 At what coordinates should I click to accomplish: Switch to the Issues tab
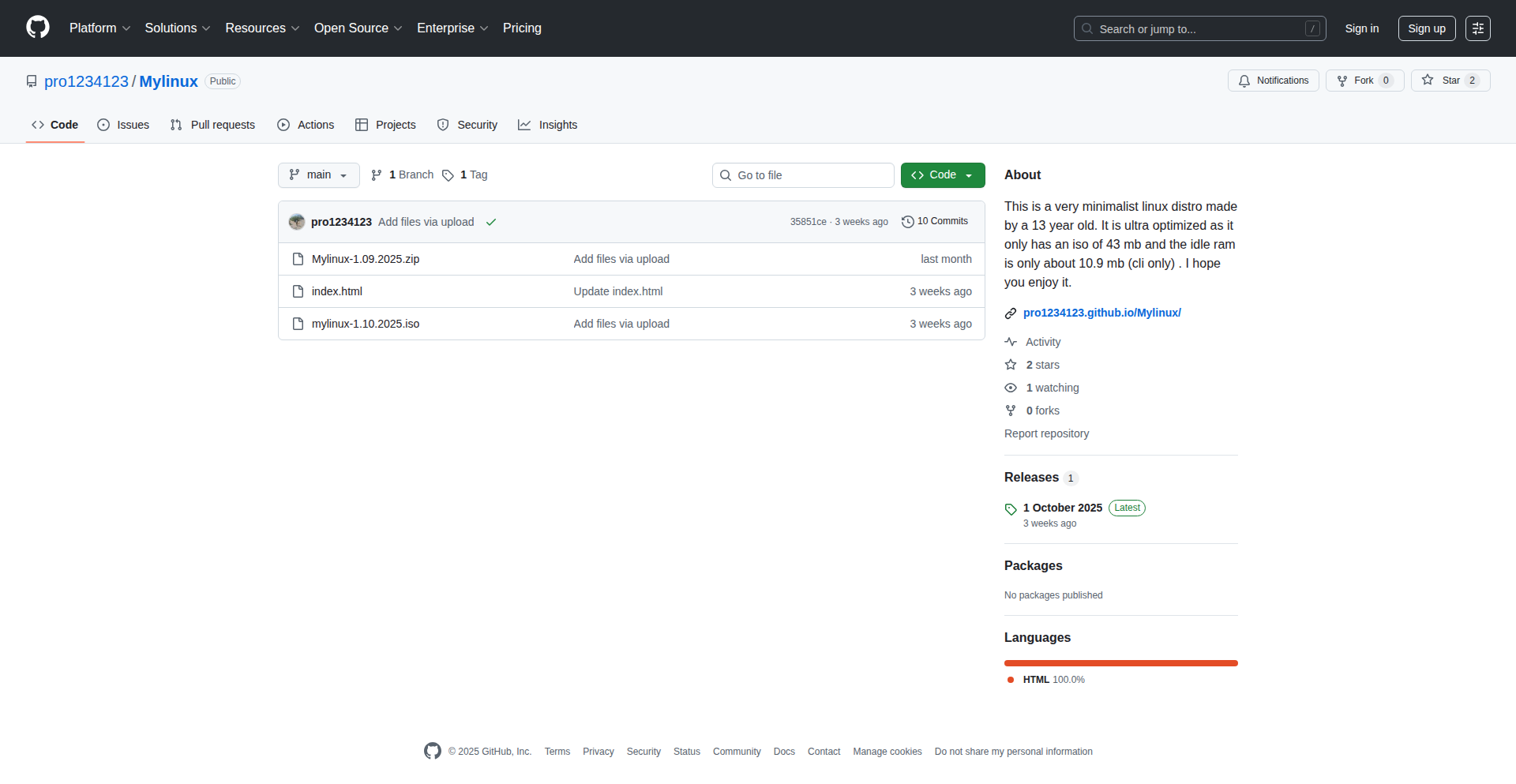pos(123,125)
